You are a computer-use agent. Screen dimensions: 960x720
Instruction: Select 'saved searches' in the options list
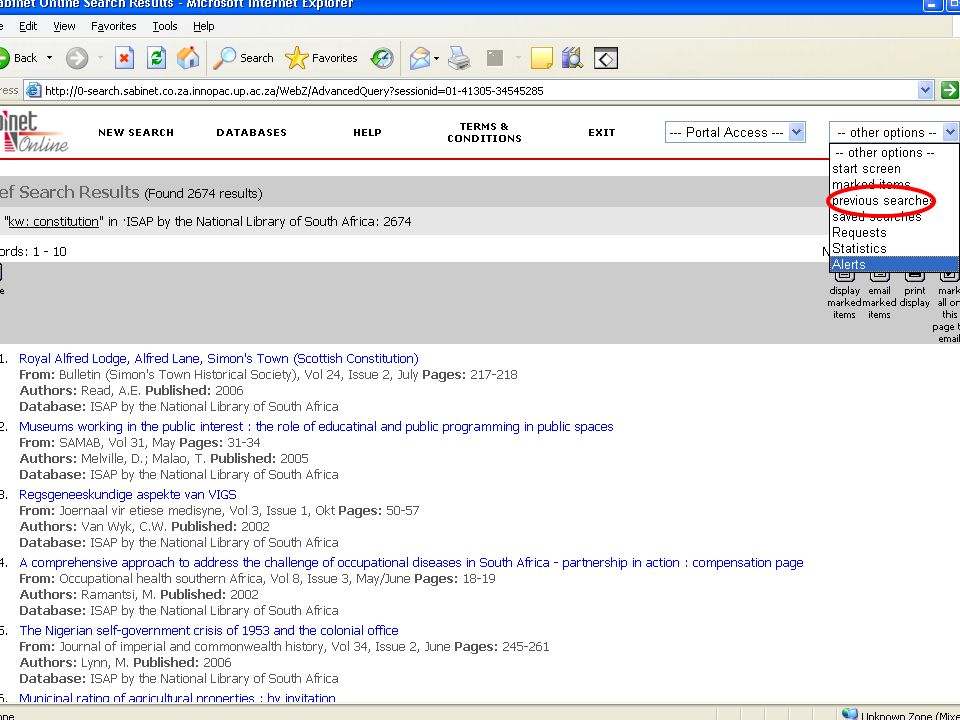coord(894,216)
